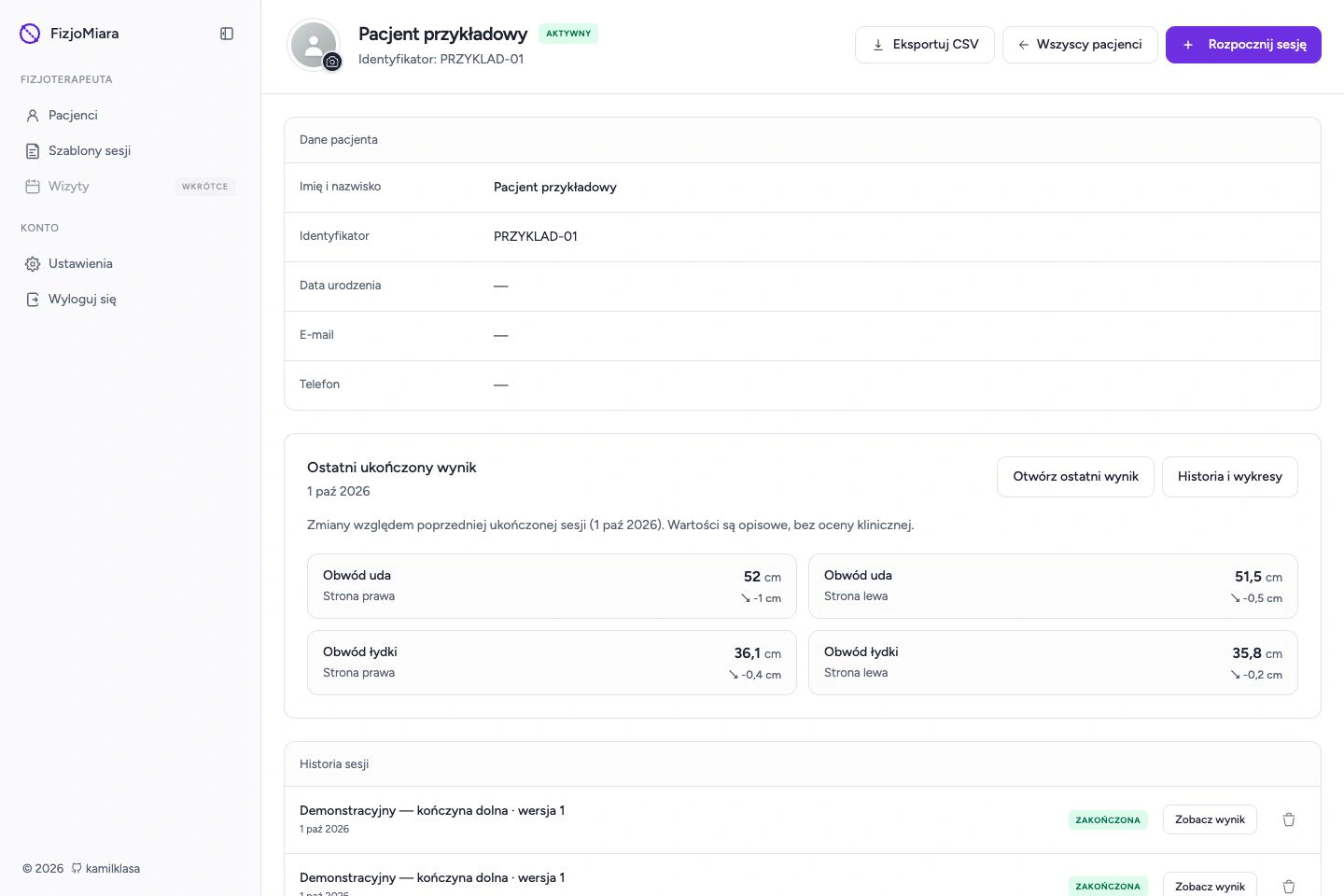This screenshot has height=896, width=1344.
Task: Open Ustawienia via the gear icon
Action: (33, 264)
